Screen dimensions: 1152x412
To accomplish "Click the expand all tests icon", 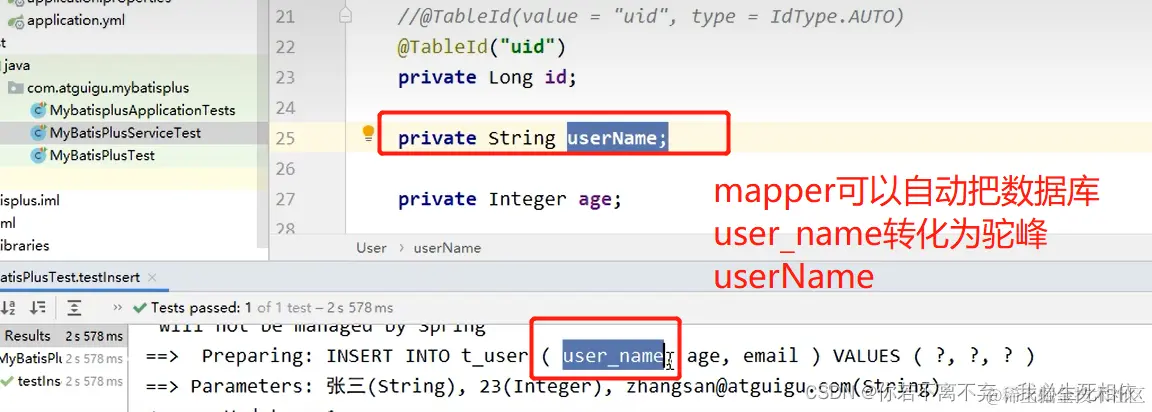I will pyautogui.click(x=74, y=307).
